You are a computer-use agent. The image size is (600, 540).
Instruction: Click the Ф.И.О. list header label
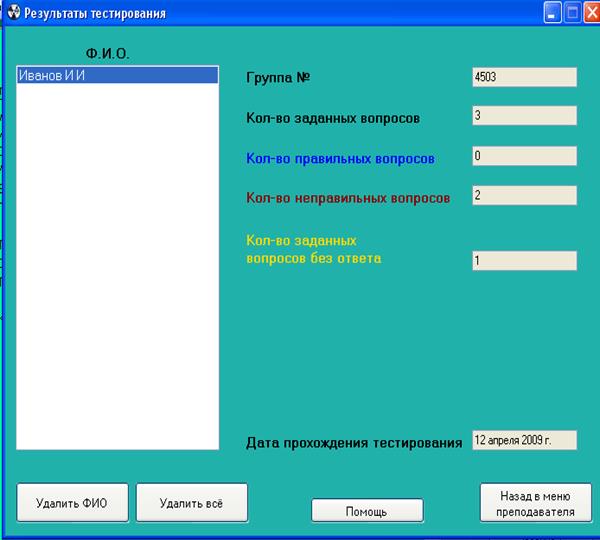pos(108,54)
